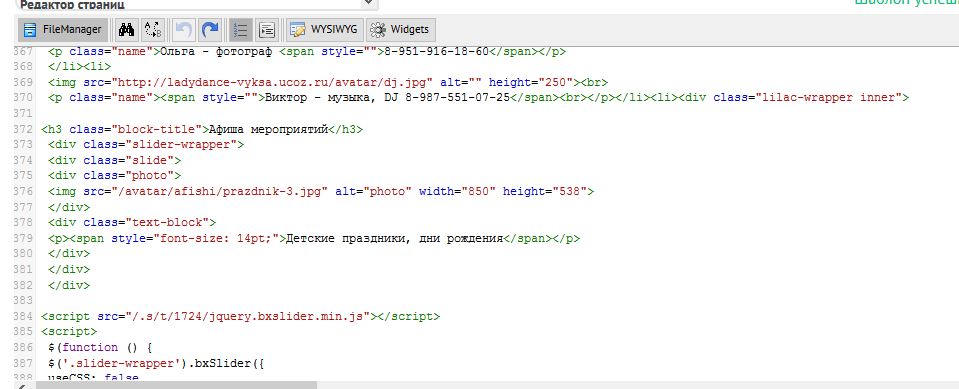This screenshot has width=959, height=389.
Task: Open the find and replace A-B icon
Action: point(152,29)
